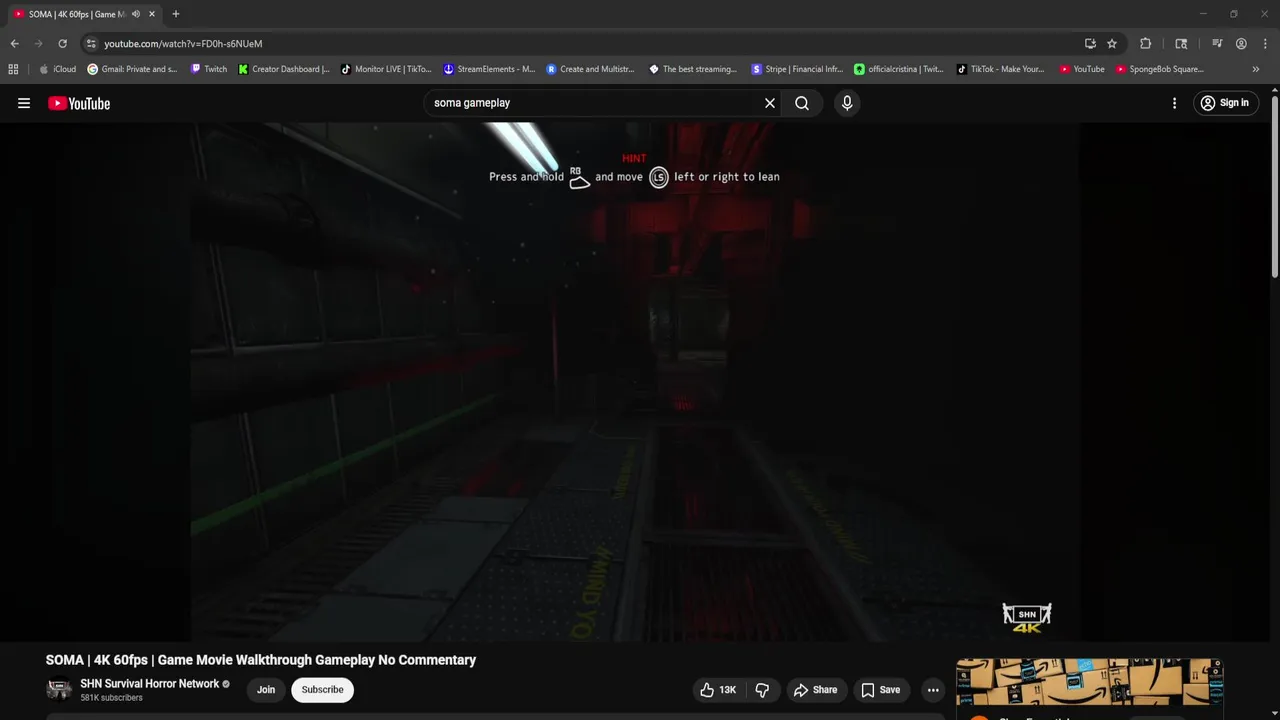Open 'The best streaming' bookmark
Screen dimensions: 1280x720
(x=693, y=69)
